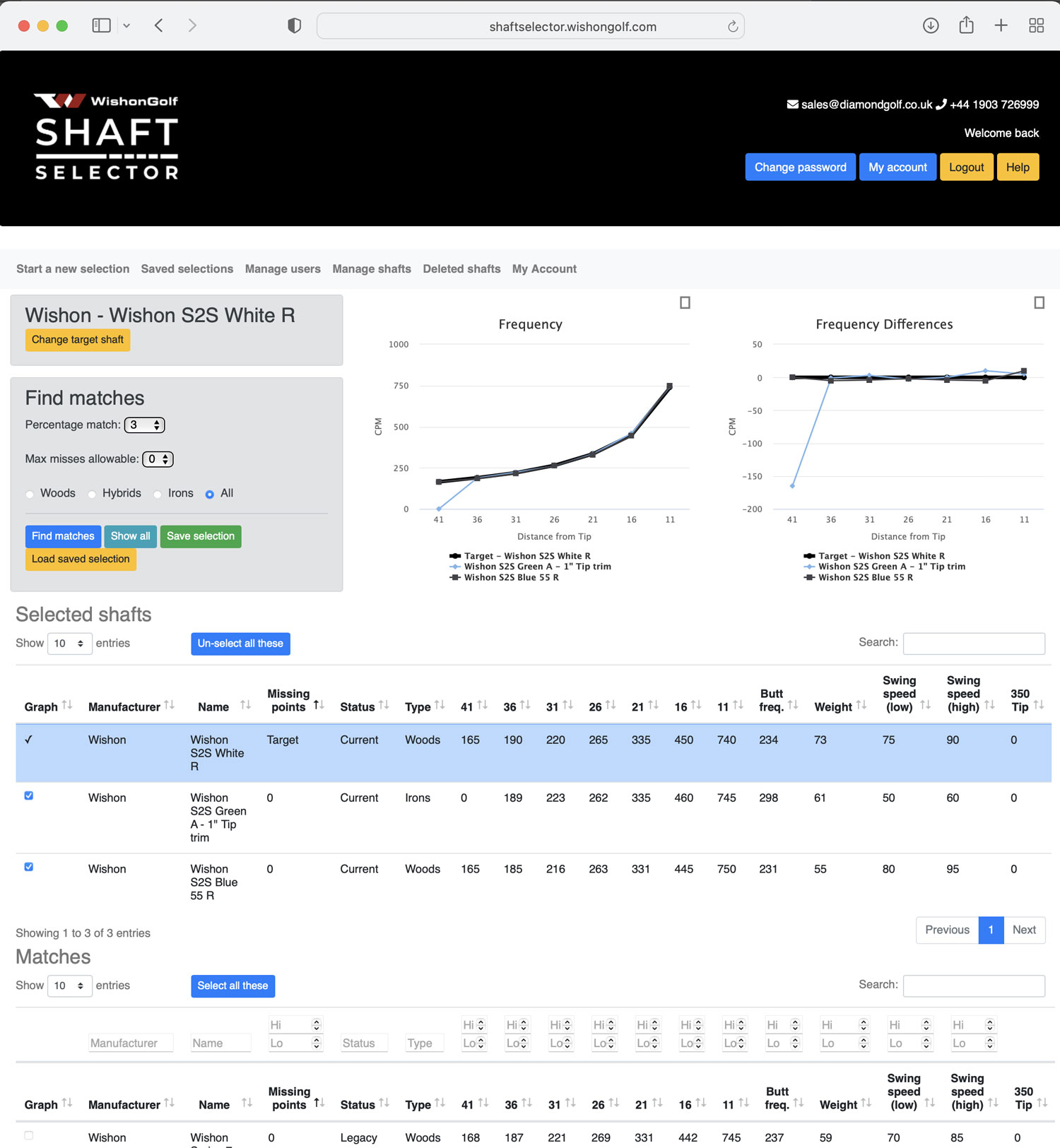Focus the Matches Manufacturer filter field
Screen dimensions: 1060x1148
click(131, 1043)
